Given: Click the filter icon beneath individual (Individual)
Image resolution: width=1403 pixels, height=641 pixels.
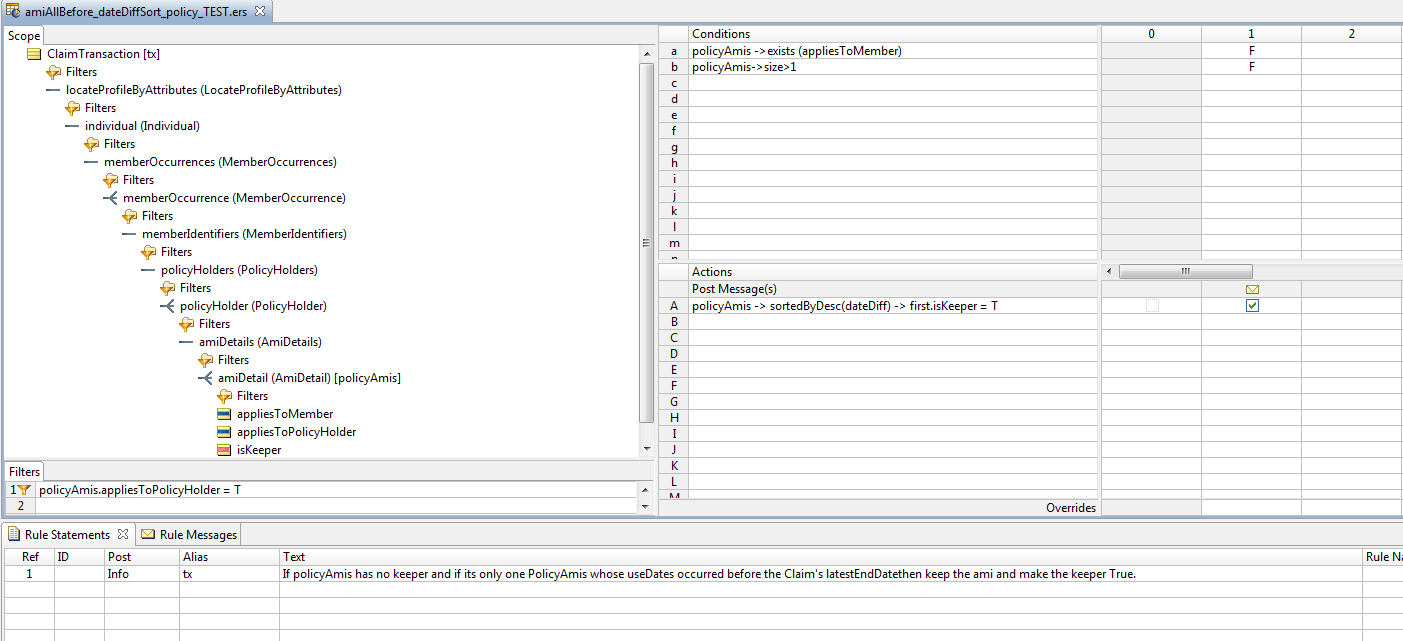Looking at the screenshot, I should click(92, 144).
